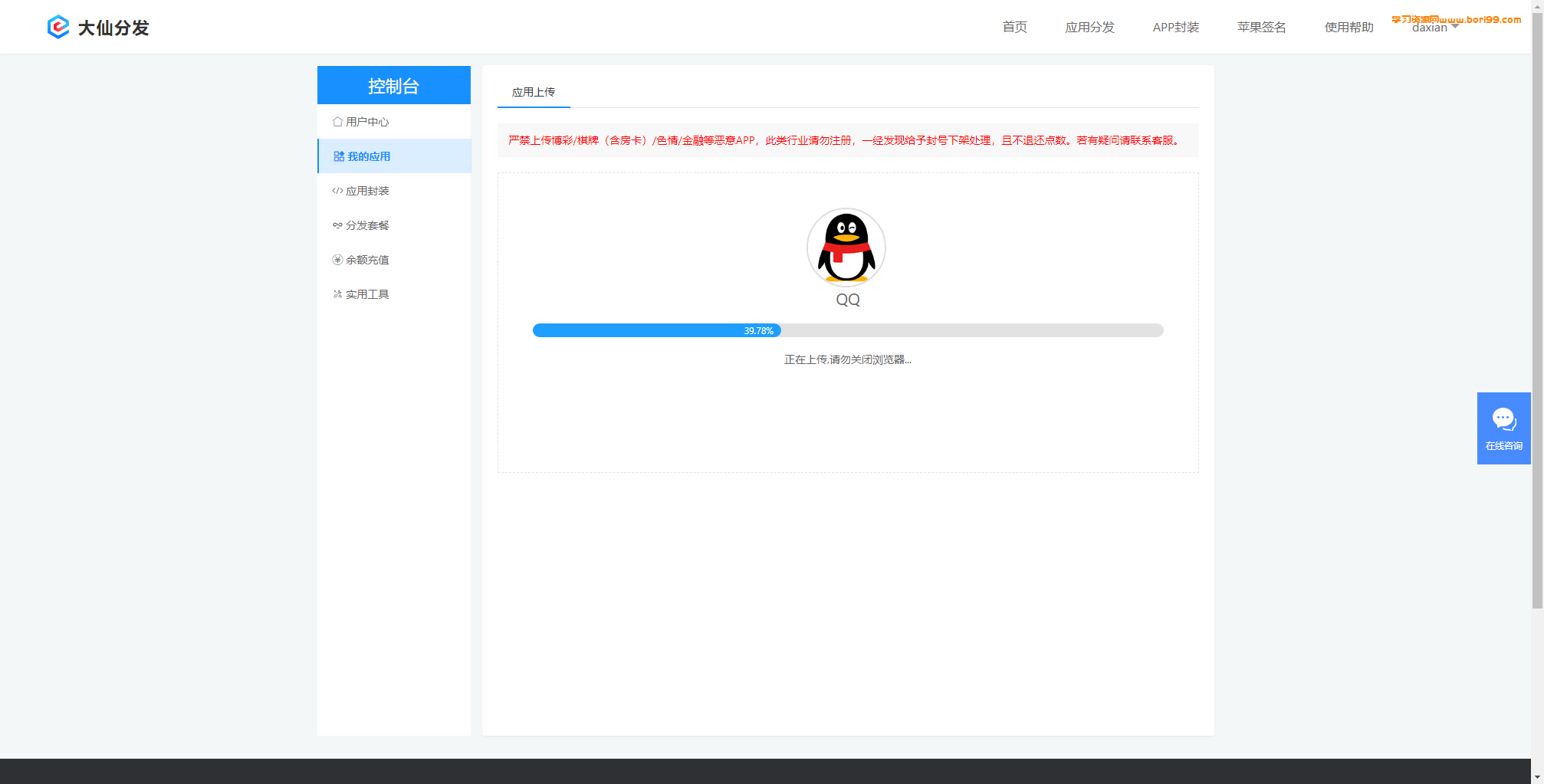Open 首页 in the top navigation
This screenshot has width=1544, height=784.
1015,28
